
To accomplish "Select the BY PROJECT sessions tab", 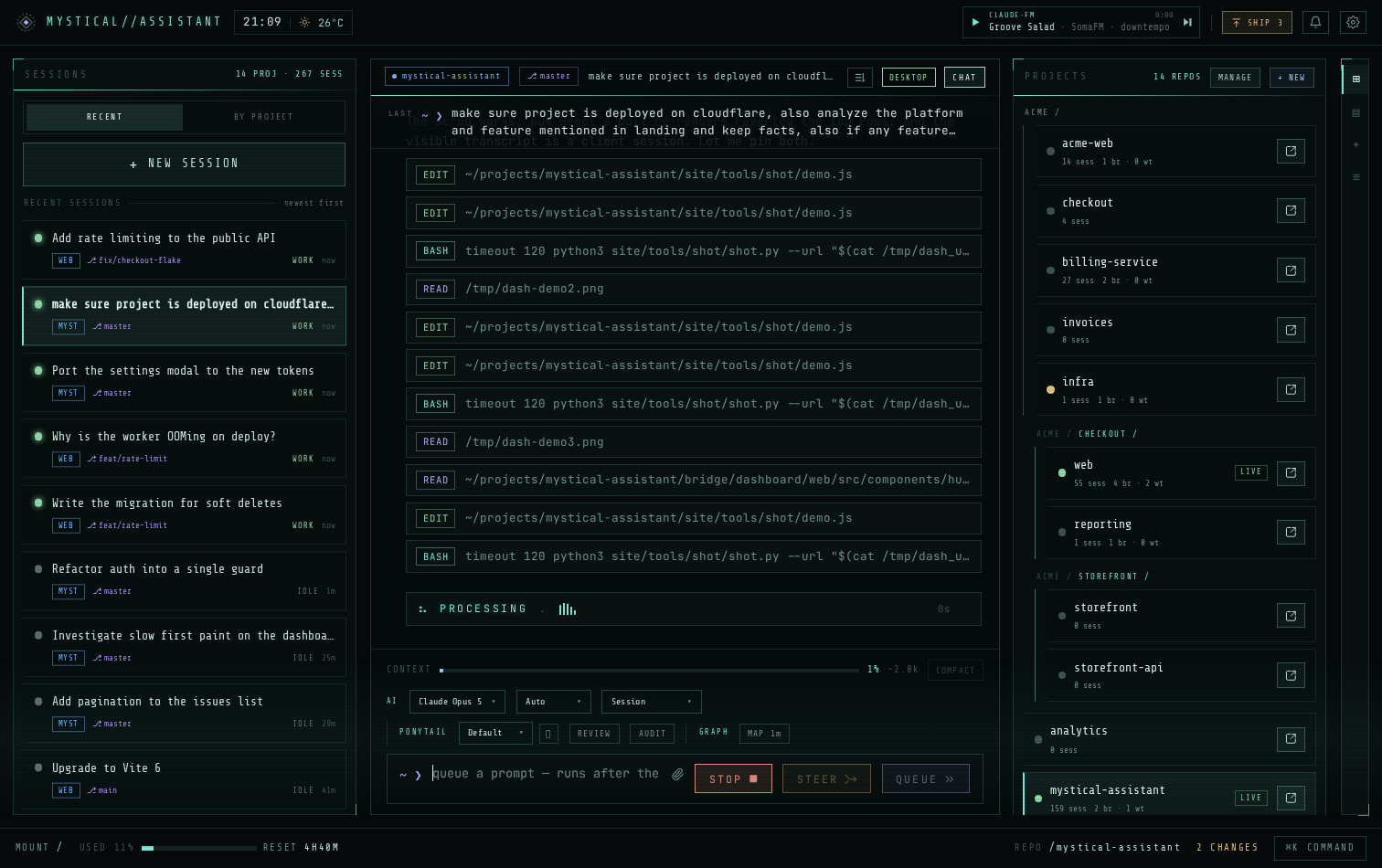I will (x=263, y=117).
